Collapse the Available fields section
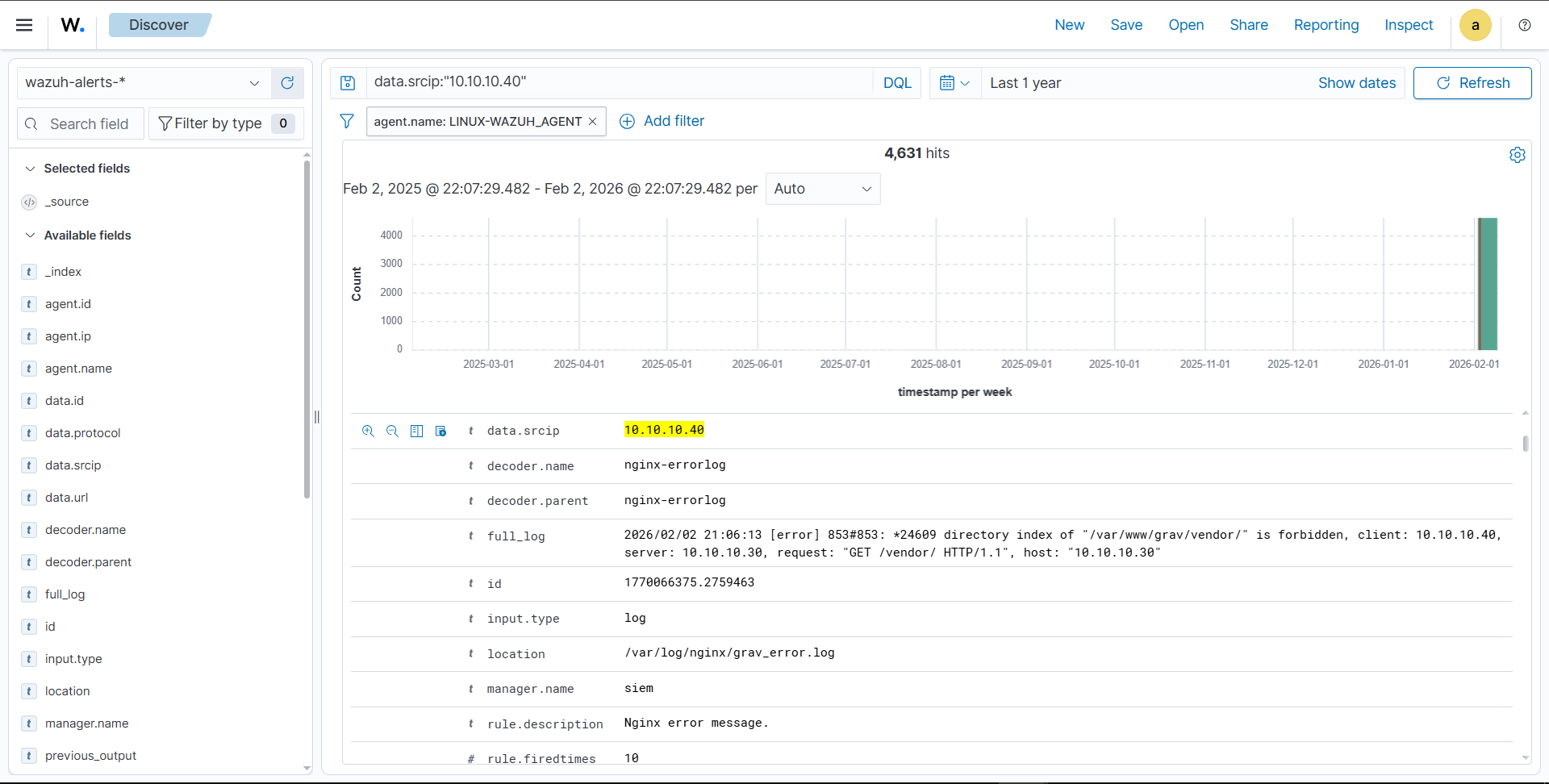This screenshot has width=1549, height=784. click(x=31, y=236)
